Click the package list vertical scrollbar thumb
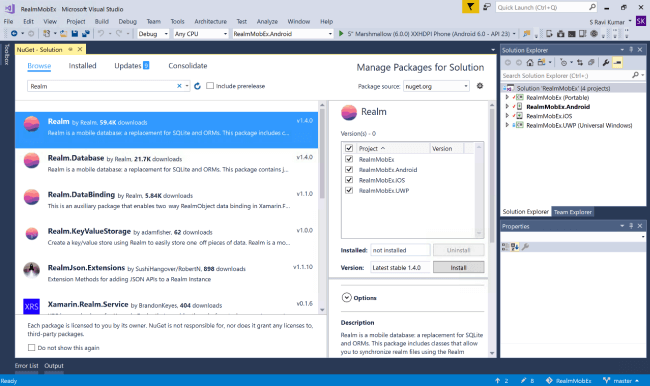Screen dimensions: 650x386 point(322,153)
